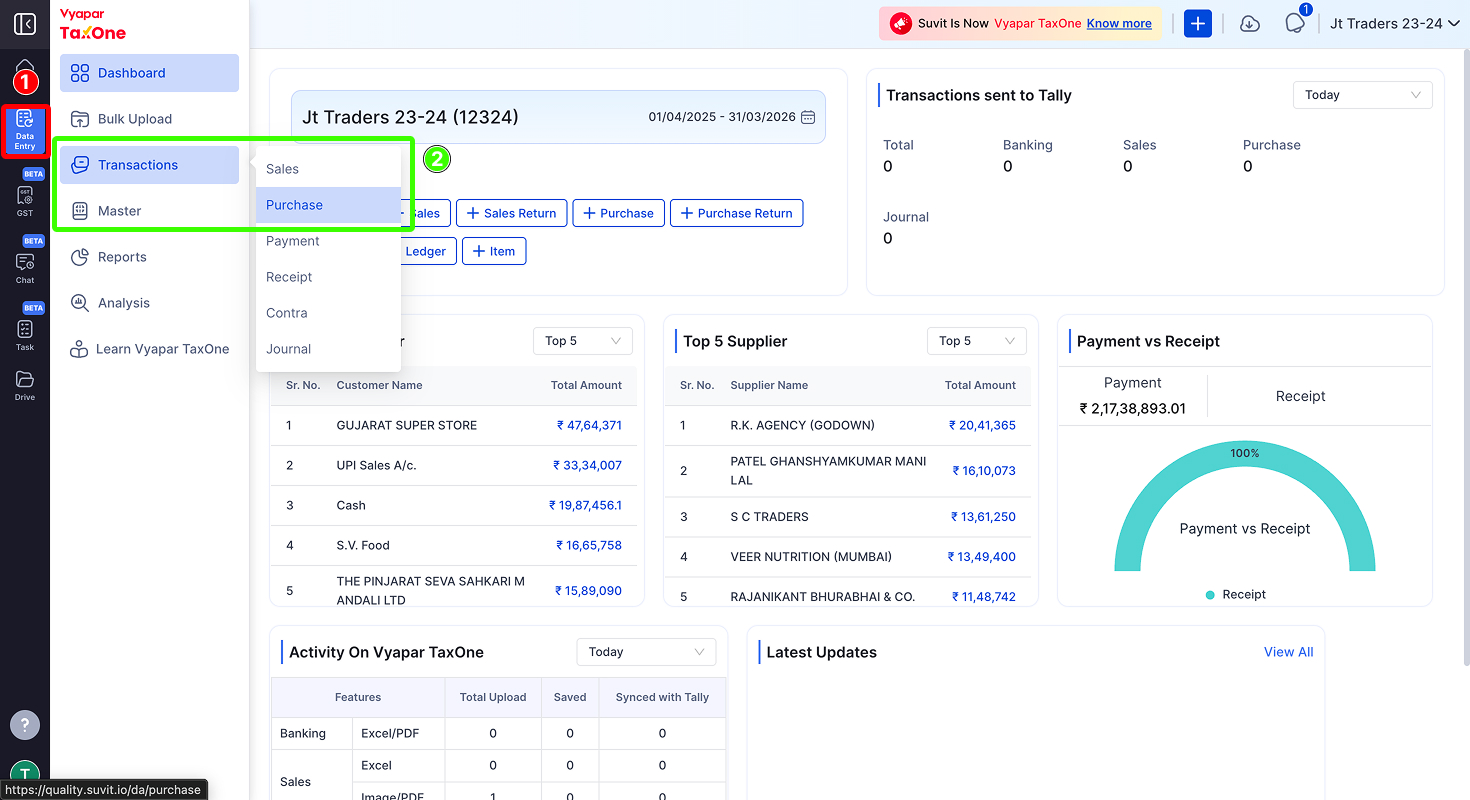Choose Purchase from the Transactions submenu

coord(328,205)
